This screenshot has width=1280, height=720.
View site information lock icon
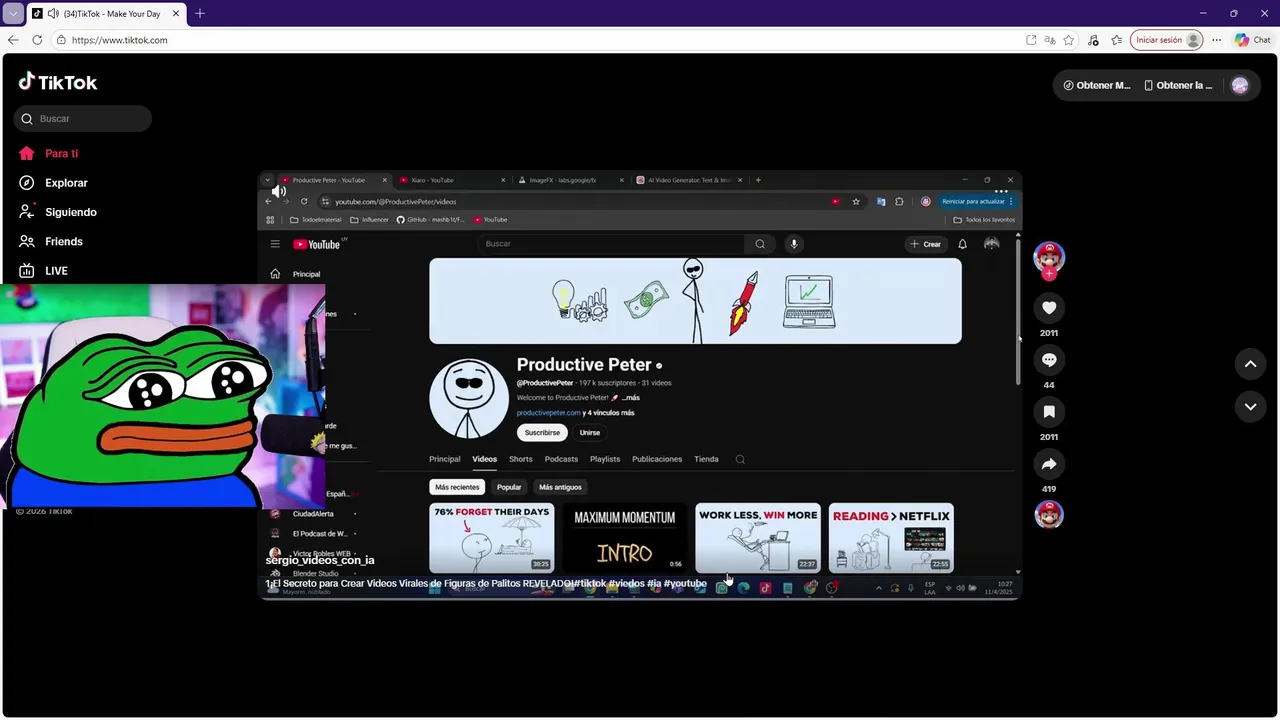point(61,40)
